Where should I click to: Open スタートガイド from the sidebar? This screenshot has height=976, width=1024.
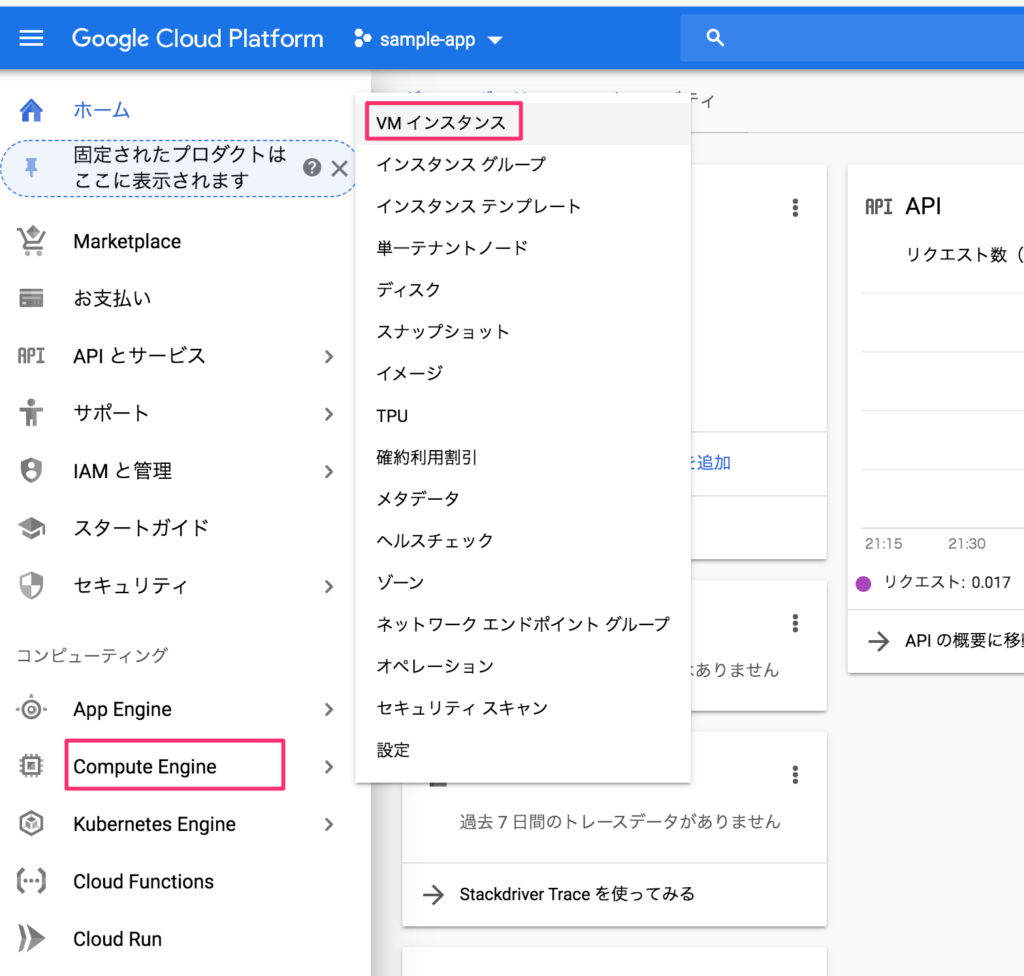pos(141,528)
